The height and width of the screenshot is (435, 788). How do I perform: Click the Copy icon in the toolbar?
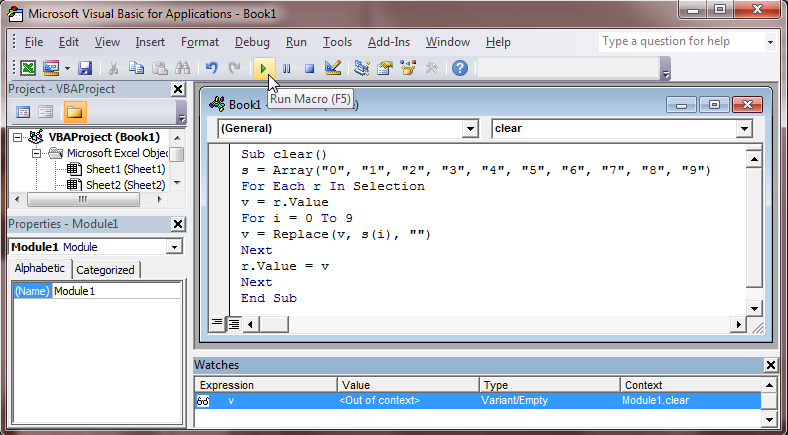coord(136,68)
